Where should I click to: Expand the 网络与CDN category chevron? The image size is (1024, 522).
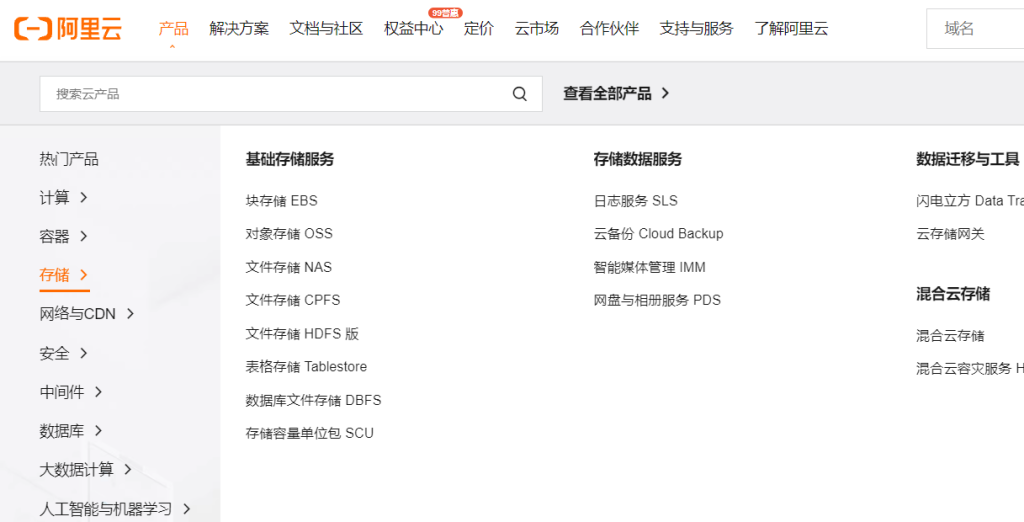[x=130, y=314]
